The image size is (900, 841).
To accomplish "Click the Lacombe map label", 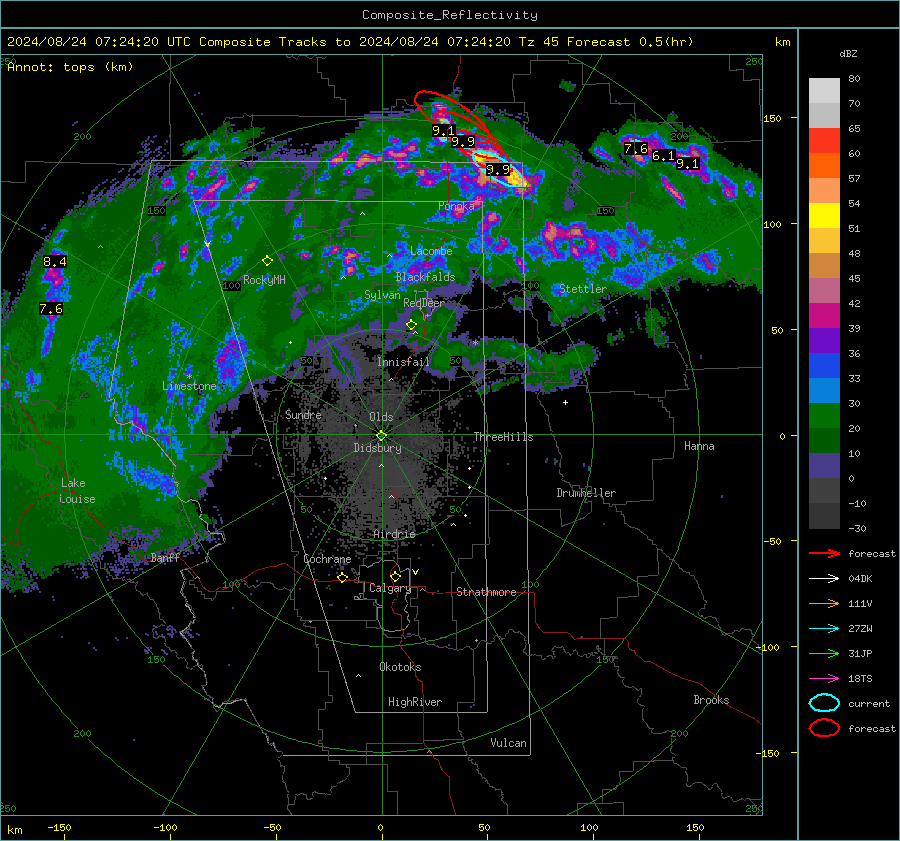I will pos(431,251).
